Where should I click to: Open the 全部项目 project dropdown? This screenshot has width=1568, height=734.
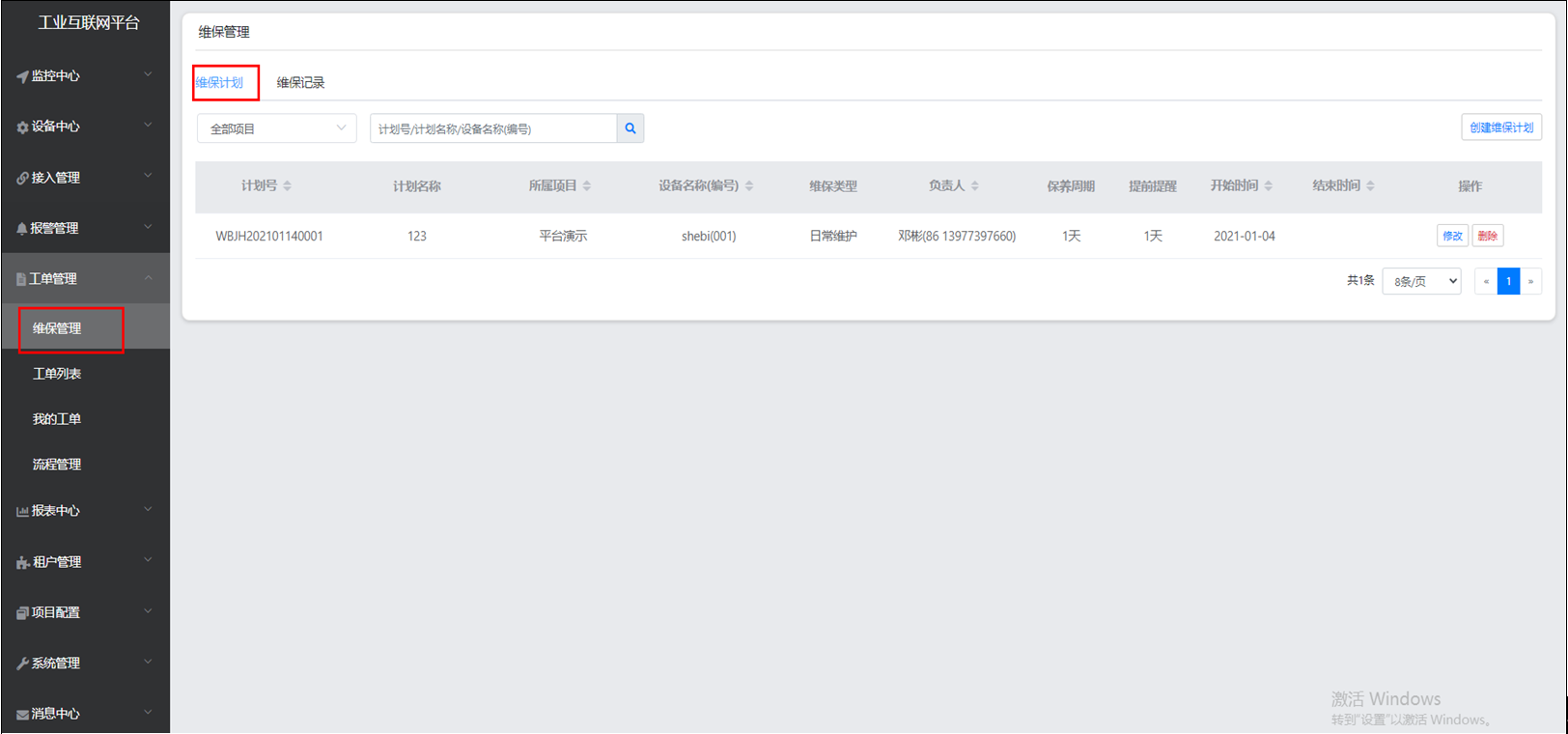[277, 128]
